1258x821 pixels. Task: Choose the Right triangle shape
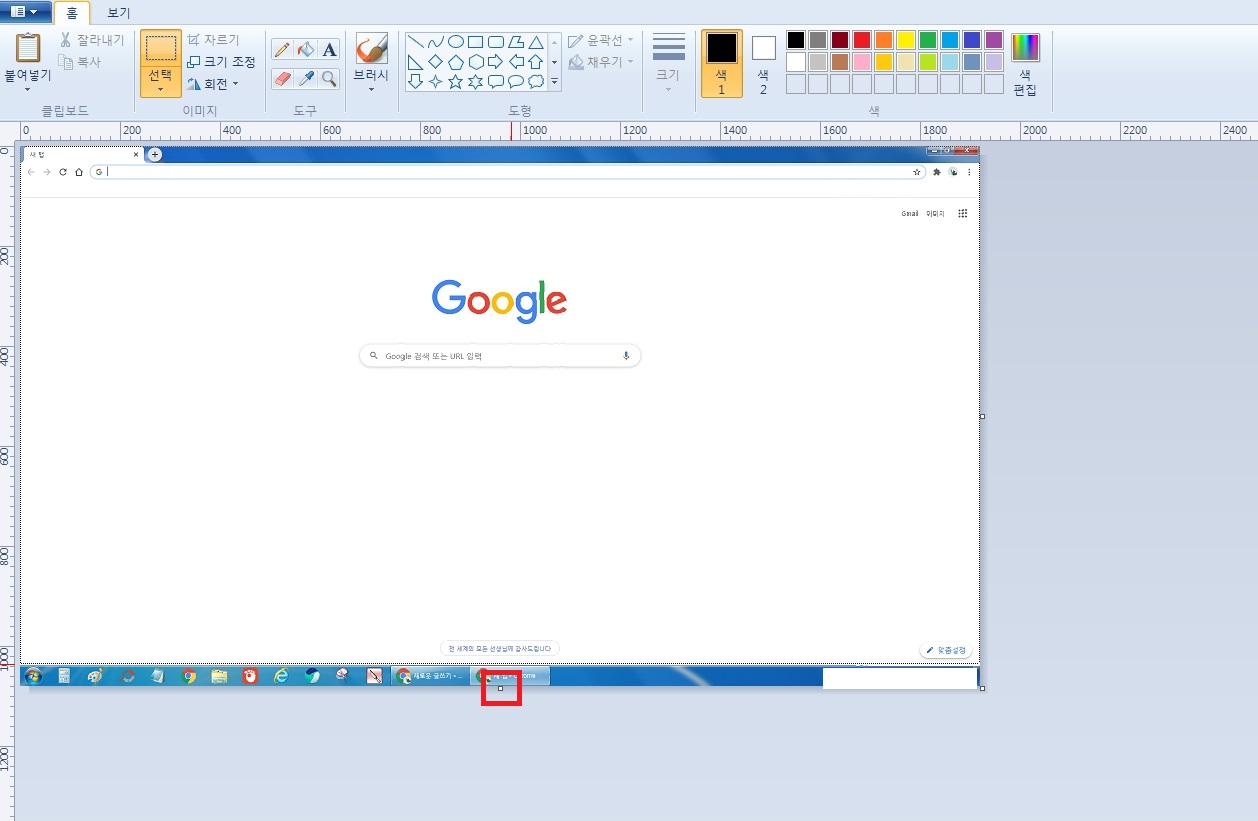pyautogui.click(x=415, y=62)
